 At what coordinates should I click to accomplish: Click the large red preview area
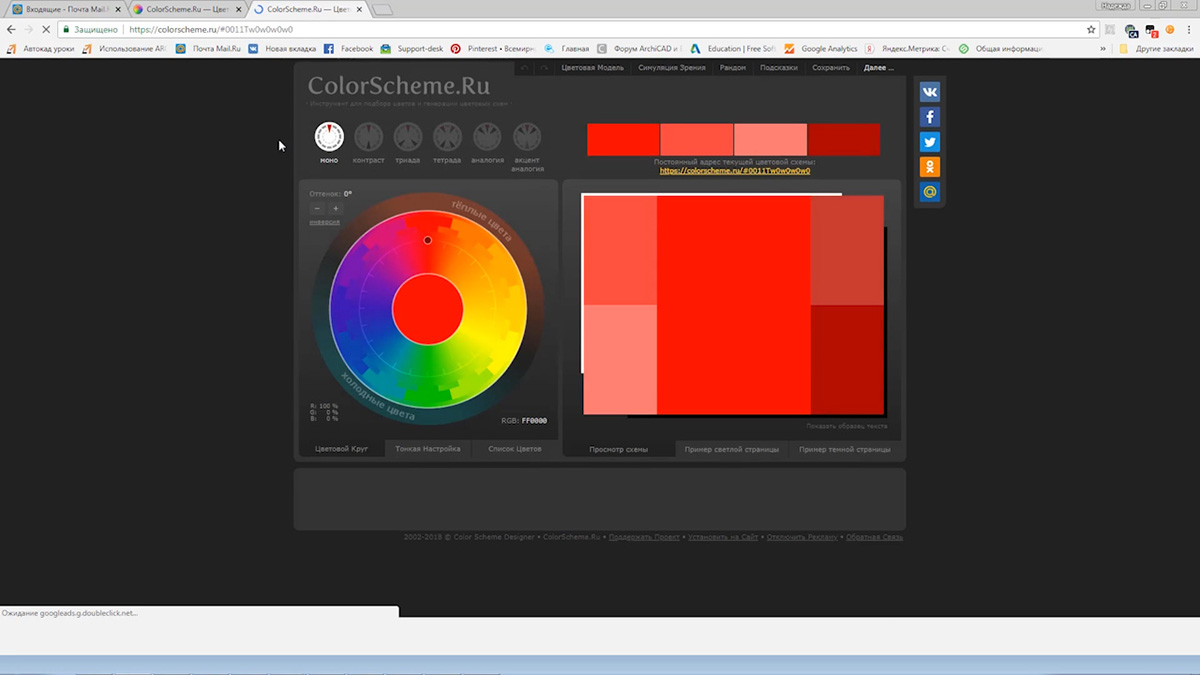pos(733,305)
